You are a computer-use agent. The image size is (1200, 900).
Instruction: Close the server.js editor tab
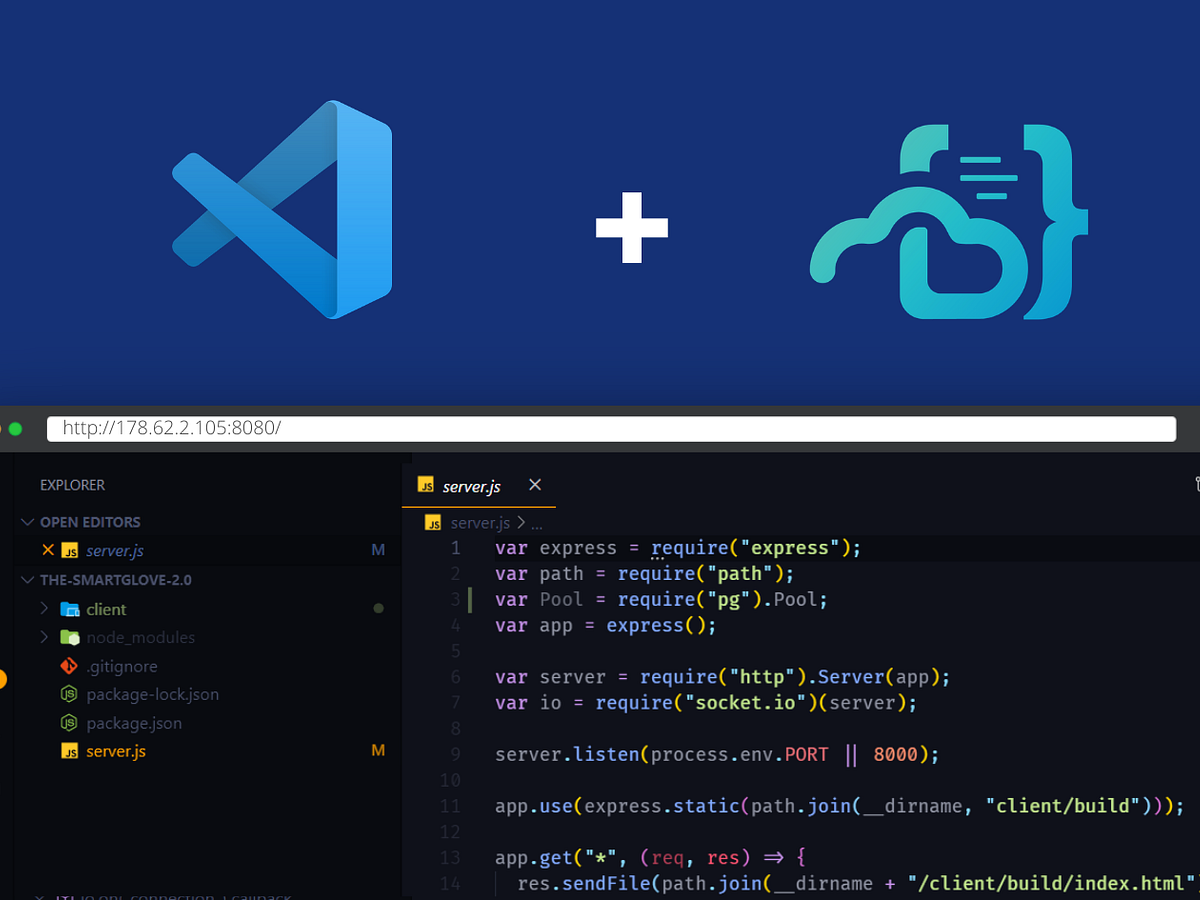[535, 485]
